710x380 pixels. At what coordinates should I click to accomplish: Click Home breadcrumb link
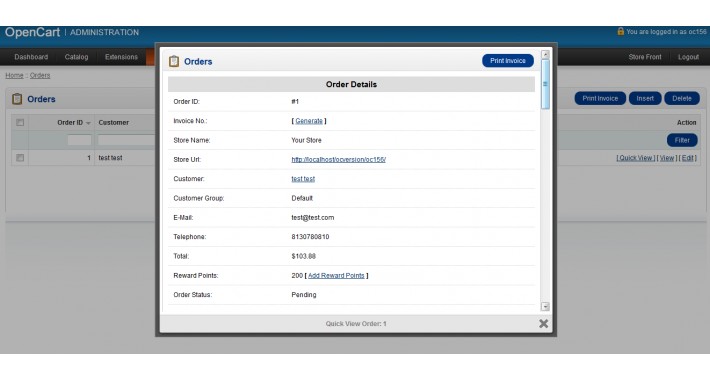pyautogui.click(x=14, y=76)
